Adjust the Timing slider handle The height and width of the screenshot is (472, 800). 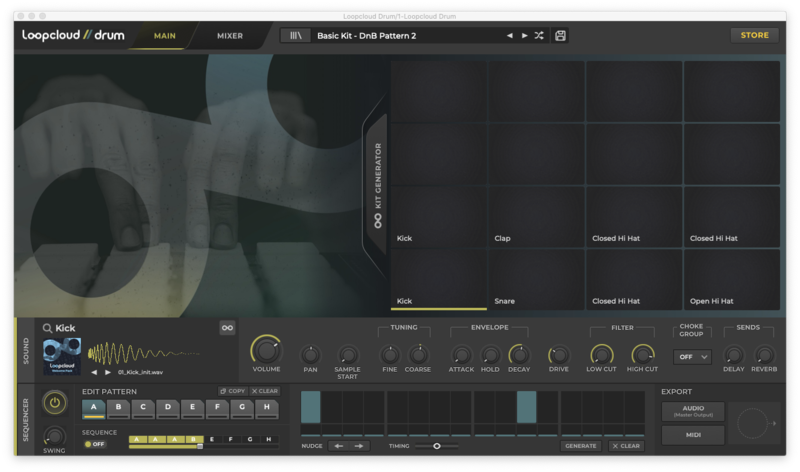click(x=437, y=446)
